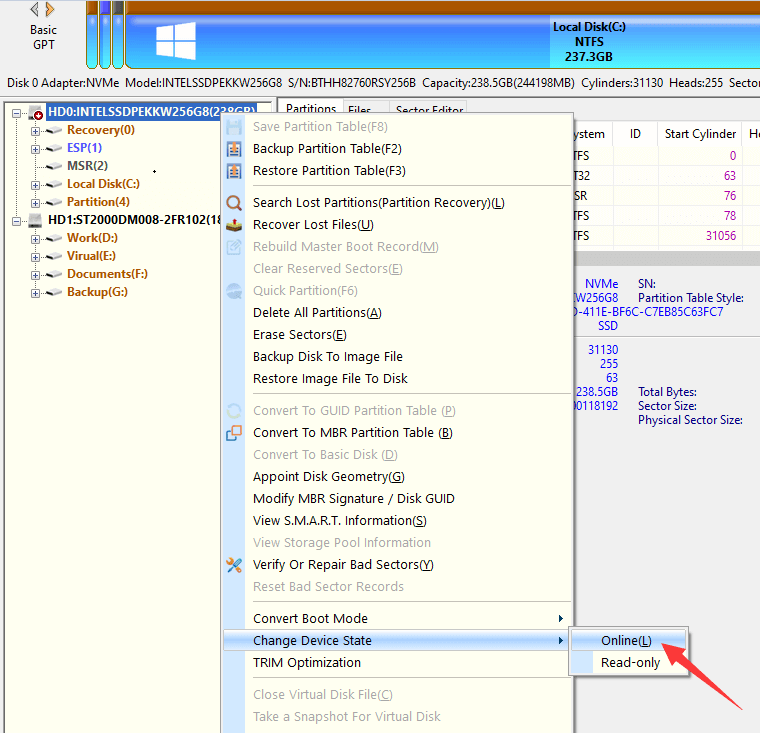
Task: Click the Backup Partition Table icon
Action: [234, 149]
